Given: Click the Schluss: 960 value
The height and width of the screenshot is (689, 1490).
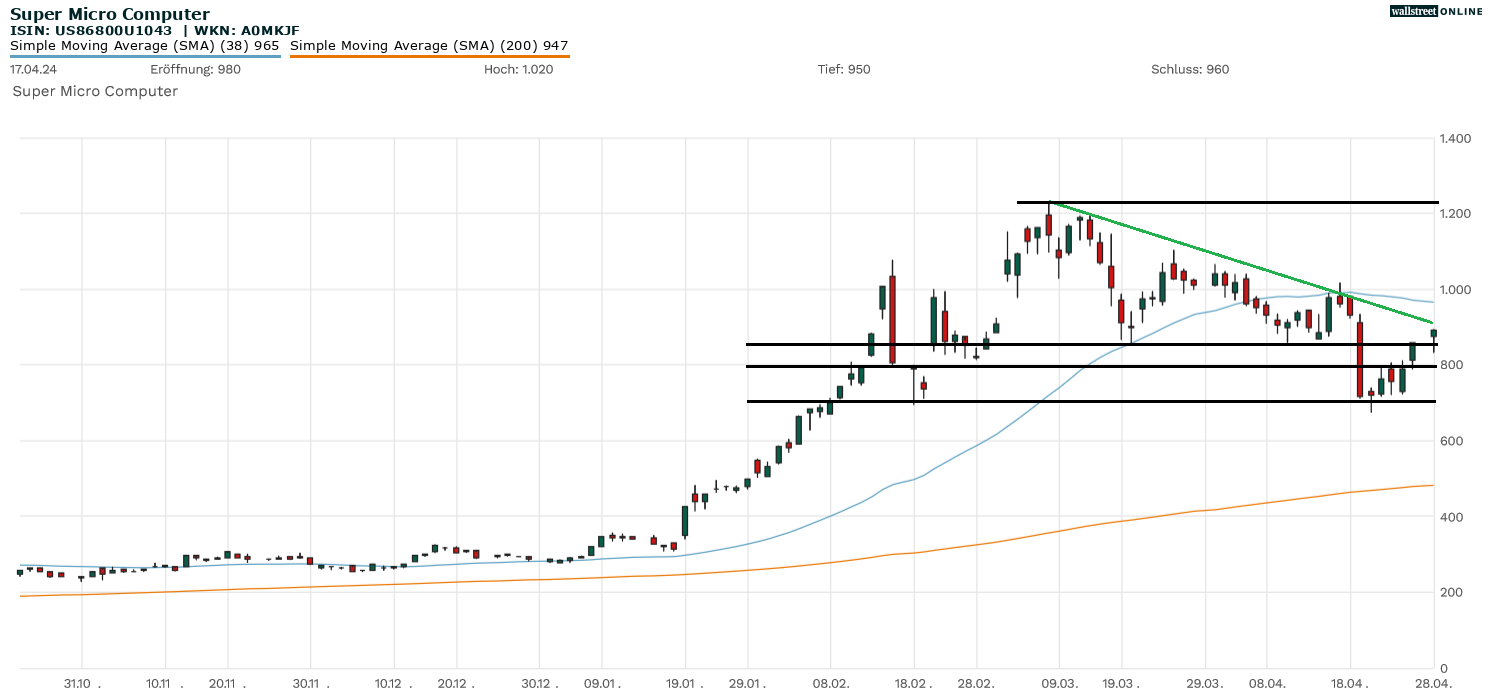Looking at the screenshot, I should (1190, 69).
